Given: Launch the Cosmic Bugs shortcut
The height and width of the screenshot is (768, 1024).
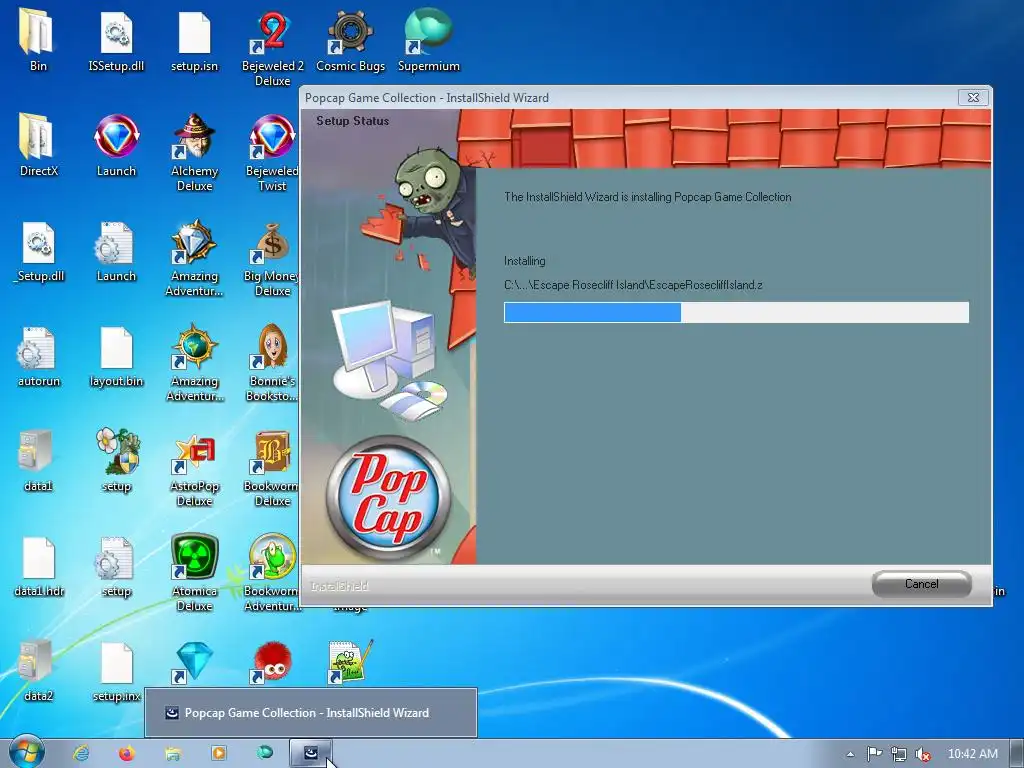Looking at the screenshot, I should click(x=351, y=40).
